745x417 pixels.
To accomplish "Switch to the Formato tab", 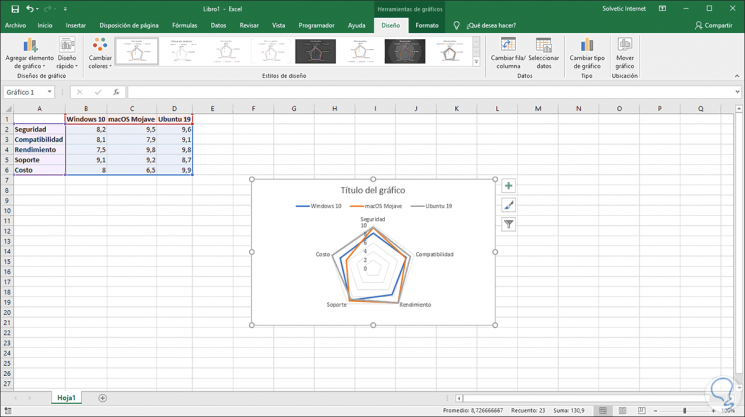I will pos(427,26).
